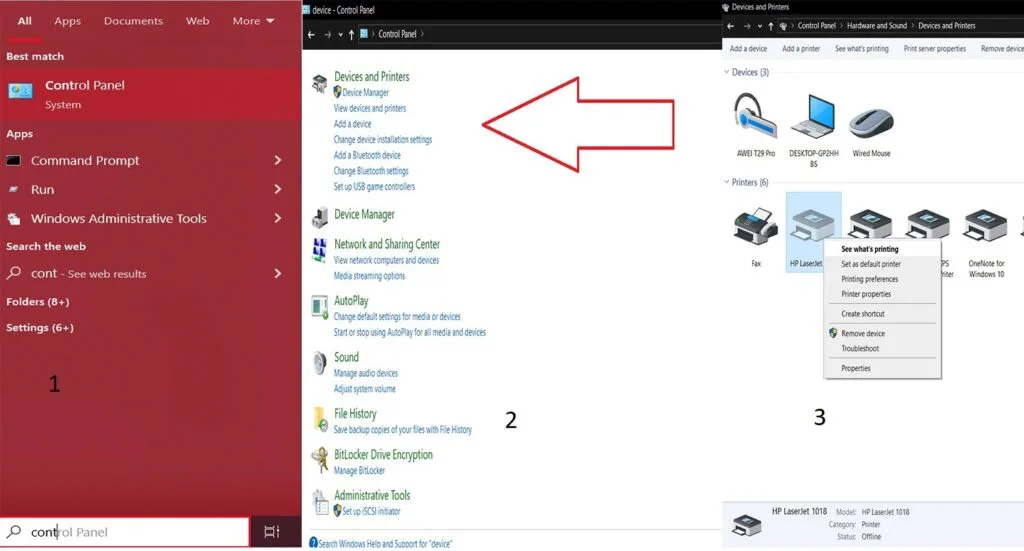The image size is (1024, 551).
Task: Open the More dropdown in search filters
Action: [253, 21]
